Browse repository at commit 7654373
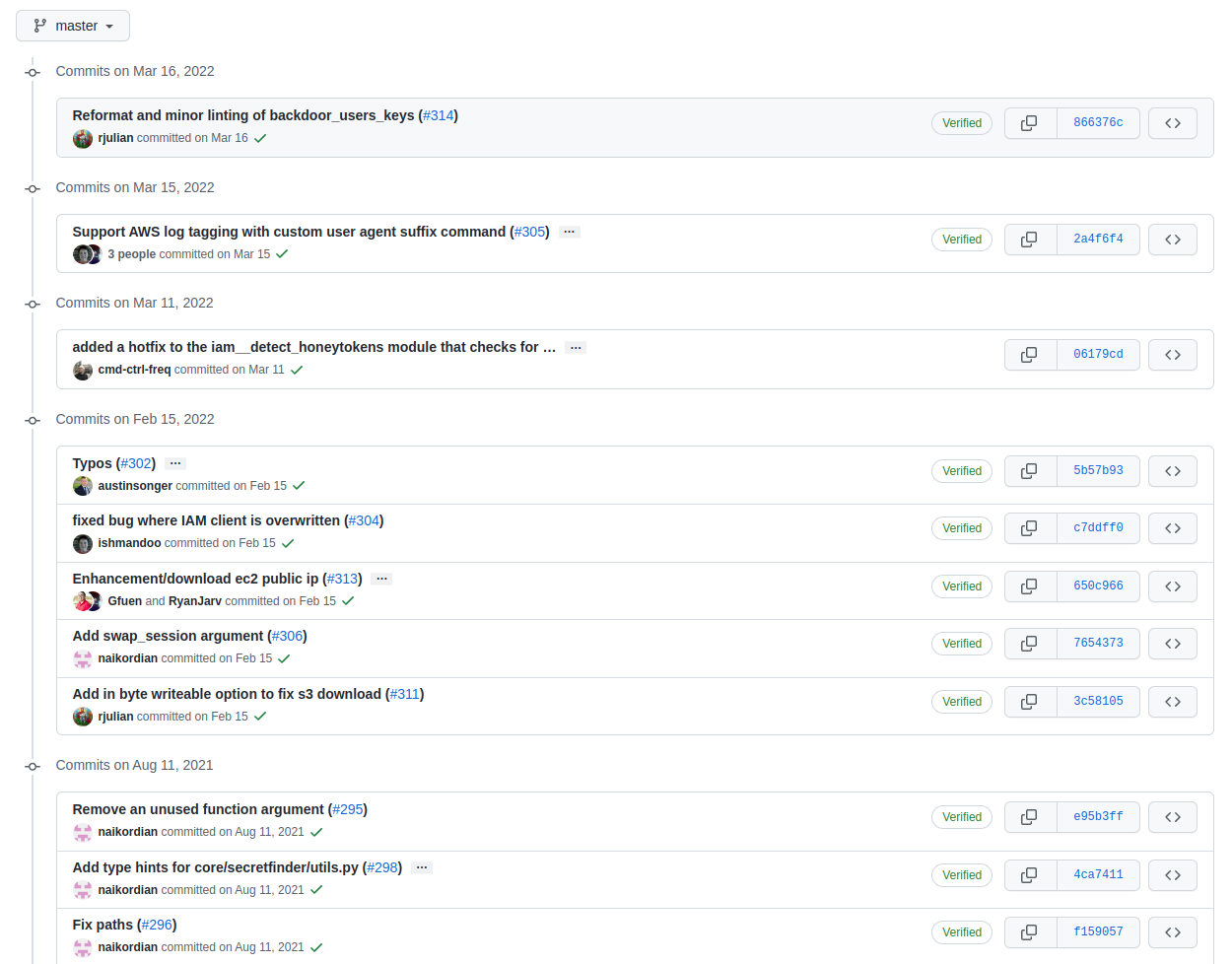This screenshot has height=964, width=1232. click(x=1173, y=644)
